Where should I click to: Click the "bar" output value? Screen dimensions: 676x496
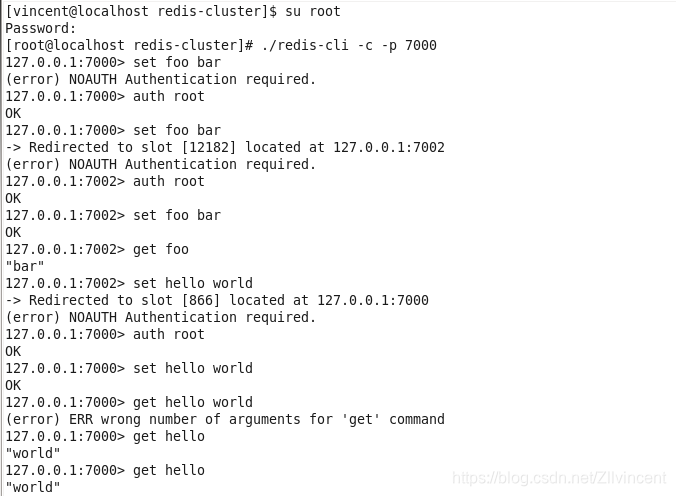[x=25, y=266]
